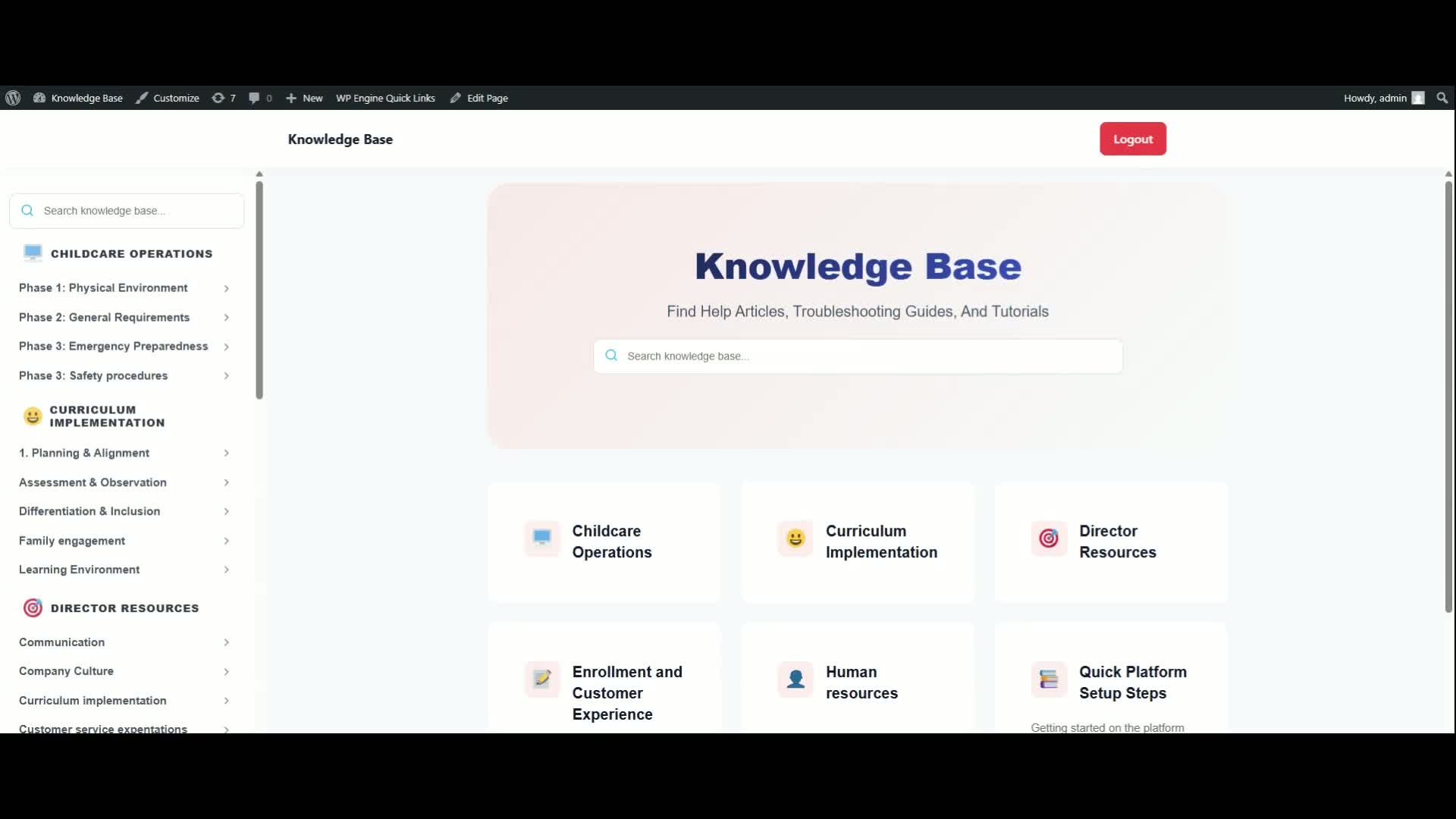Click the sidebar Search knowledge base field
Image resolution: width=1456 pixels, height=819 pixels.
pos(127,211)
